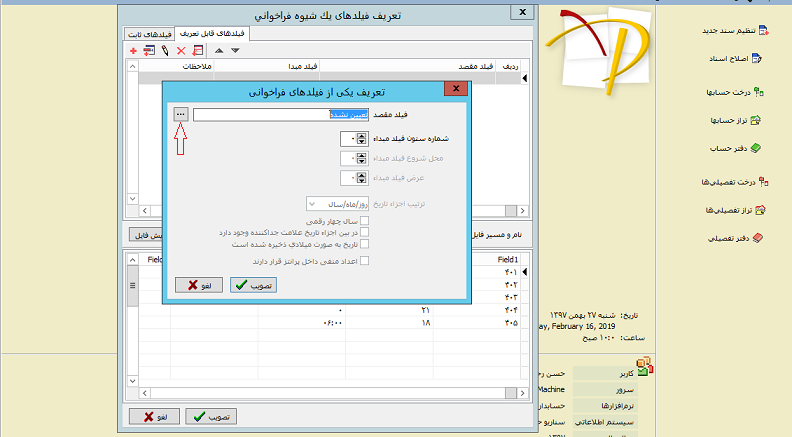Open درخت حسابها from the sidebar
The height and width of the screenshot is (437, 792).
729,92
